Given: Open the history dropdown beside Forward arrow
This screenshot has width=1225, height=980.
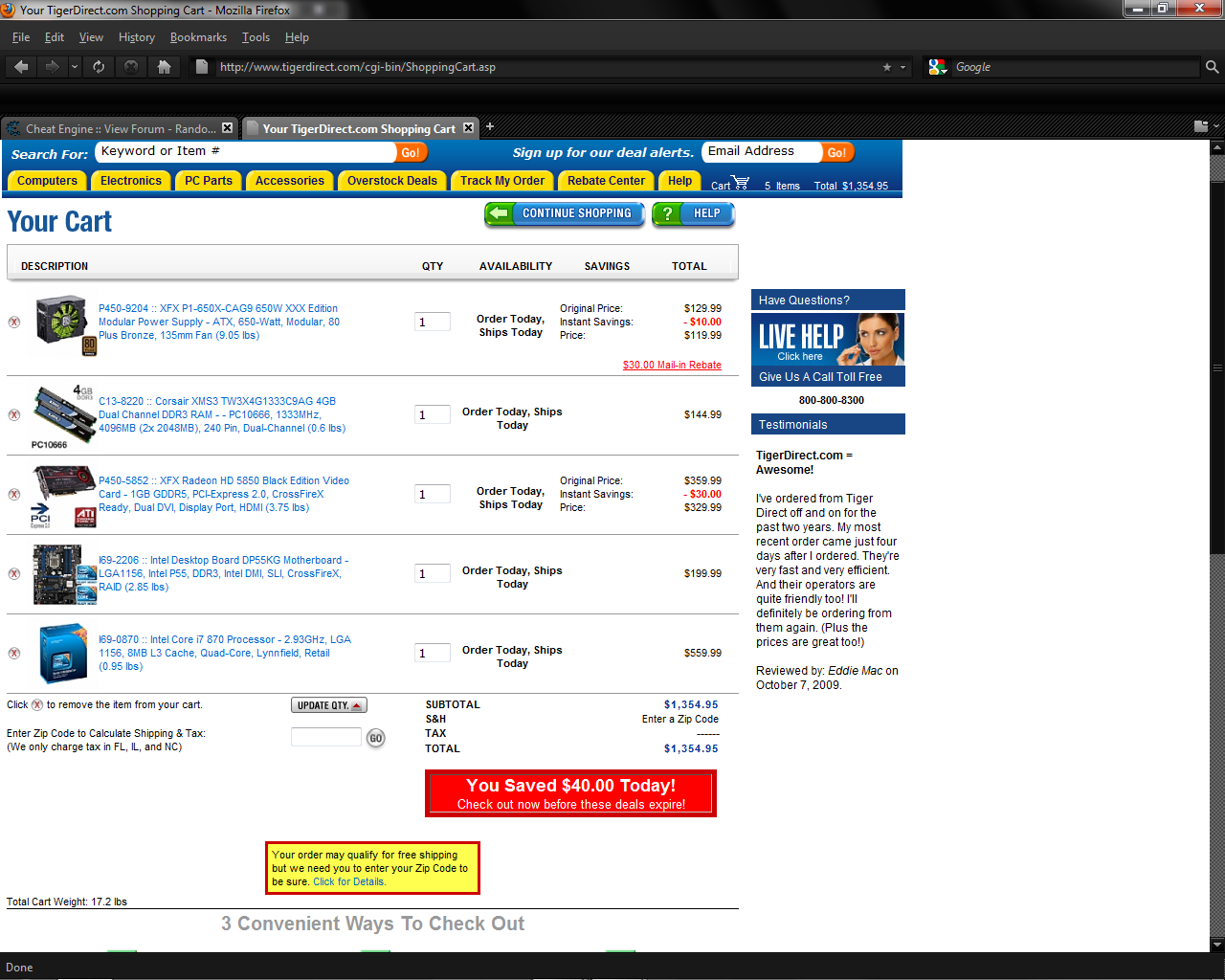Looking at the screenshot, I should (75, 67).
